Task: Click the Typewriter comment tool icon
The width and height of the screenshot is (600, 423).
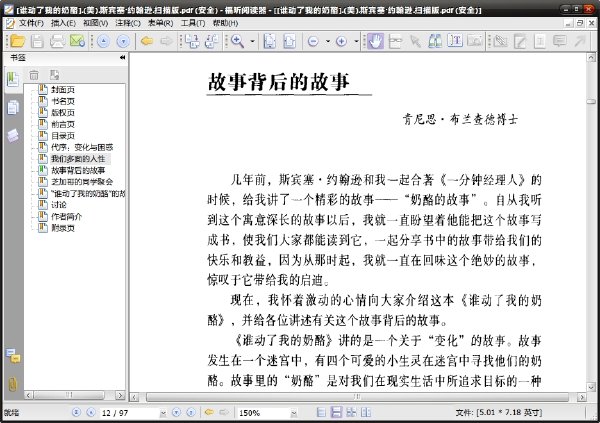Action: tap(540, 41)
